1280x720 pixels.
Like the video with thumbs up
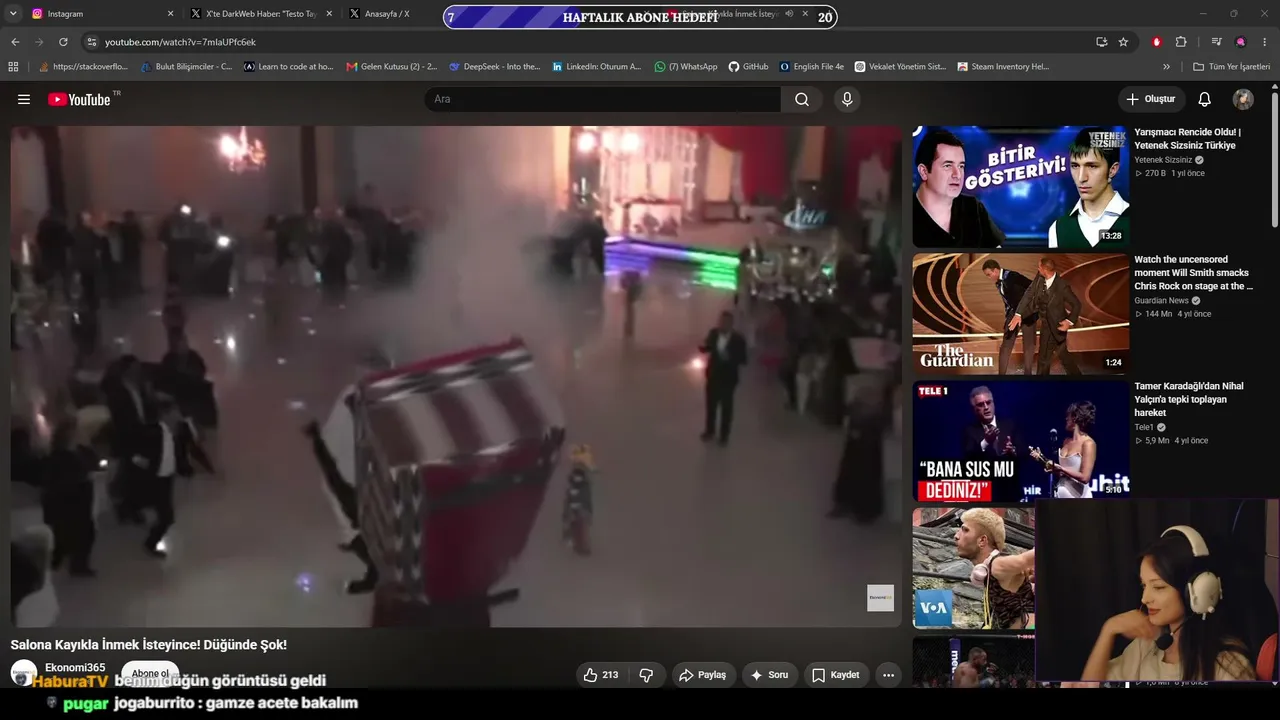601,675
